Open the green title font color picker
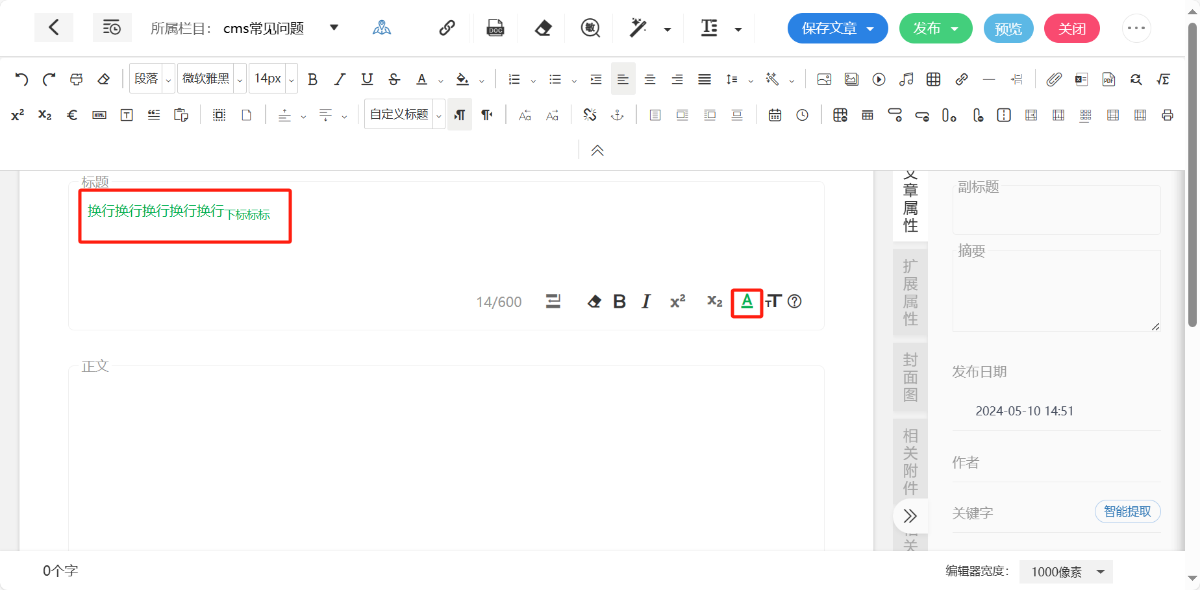1200x590 pixels. tap(747, 301)
